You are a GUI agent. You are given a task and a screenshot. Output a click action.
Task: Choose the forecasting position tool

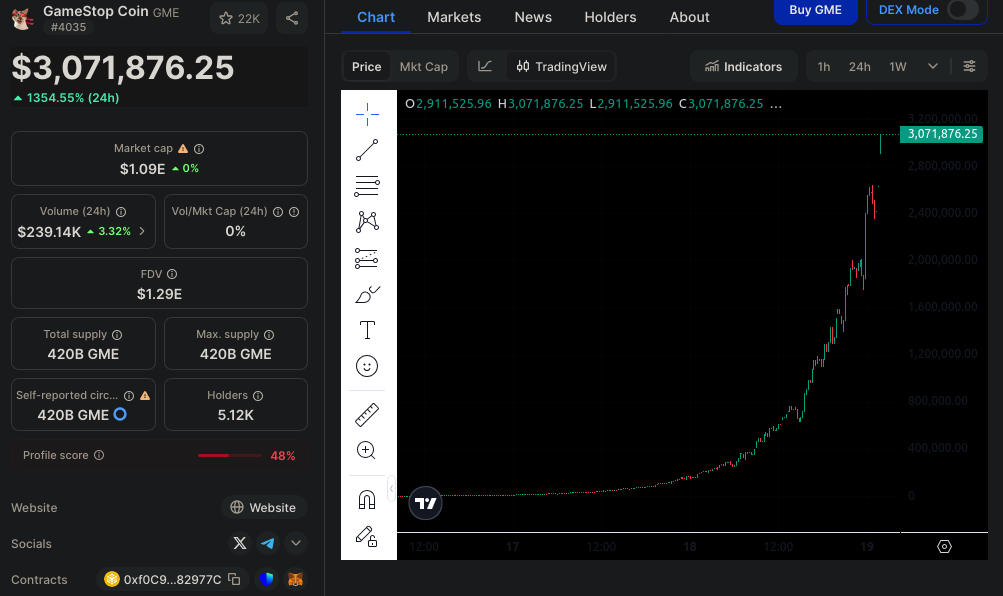pos(367,258)
